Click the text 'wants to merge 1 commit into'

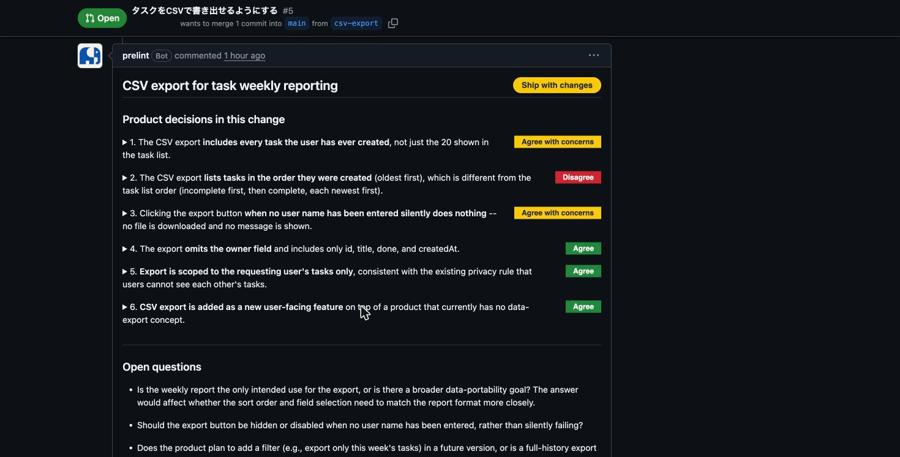click(231, 24)
